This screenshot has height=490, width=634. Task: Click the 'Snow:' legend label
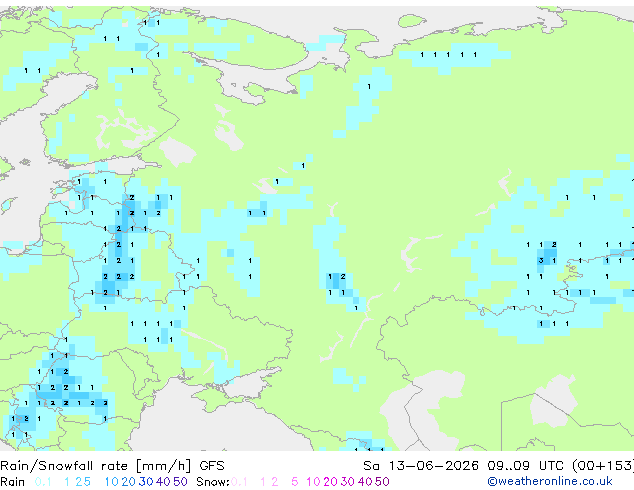[213, 482]
